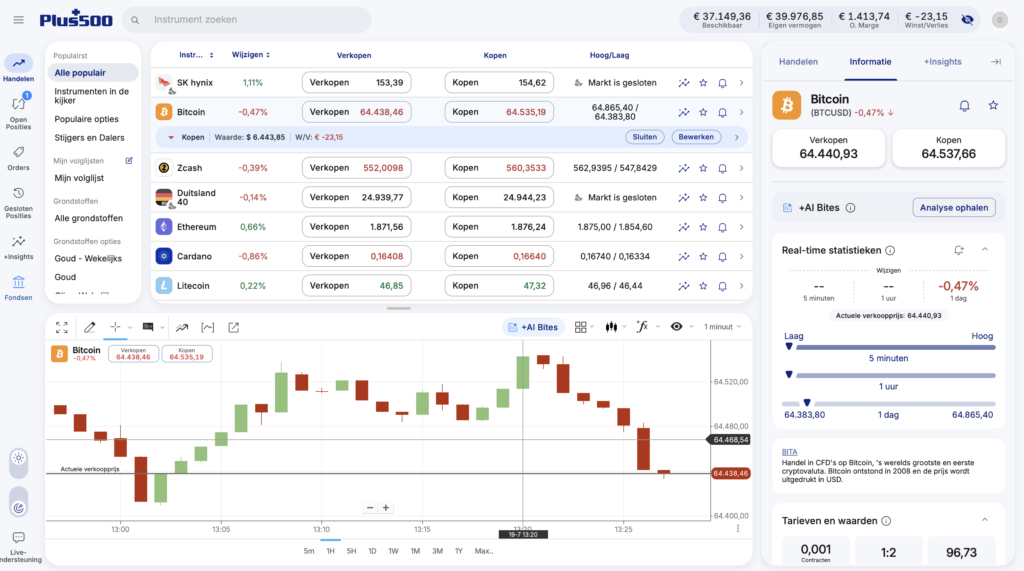Click Sluiten on Bitcoin position

[x=645, y=137]
